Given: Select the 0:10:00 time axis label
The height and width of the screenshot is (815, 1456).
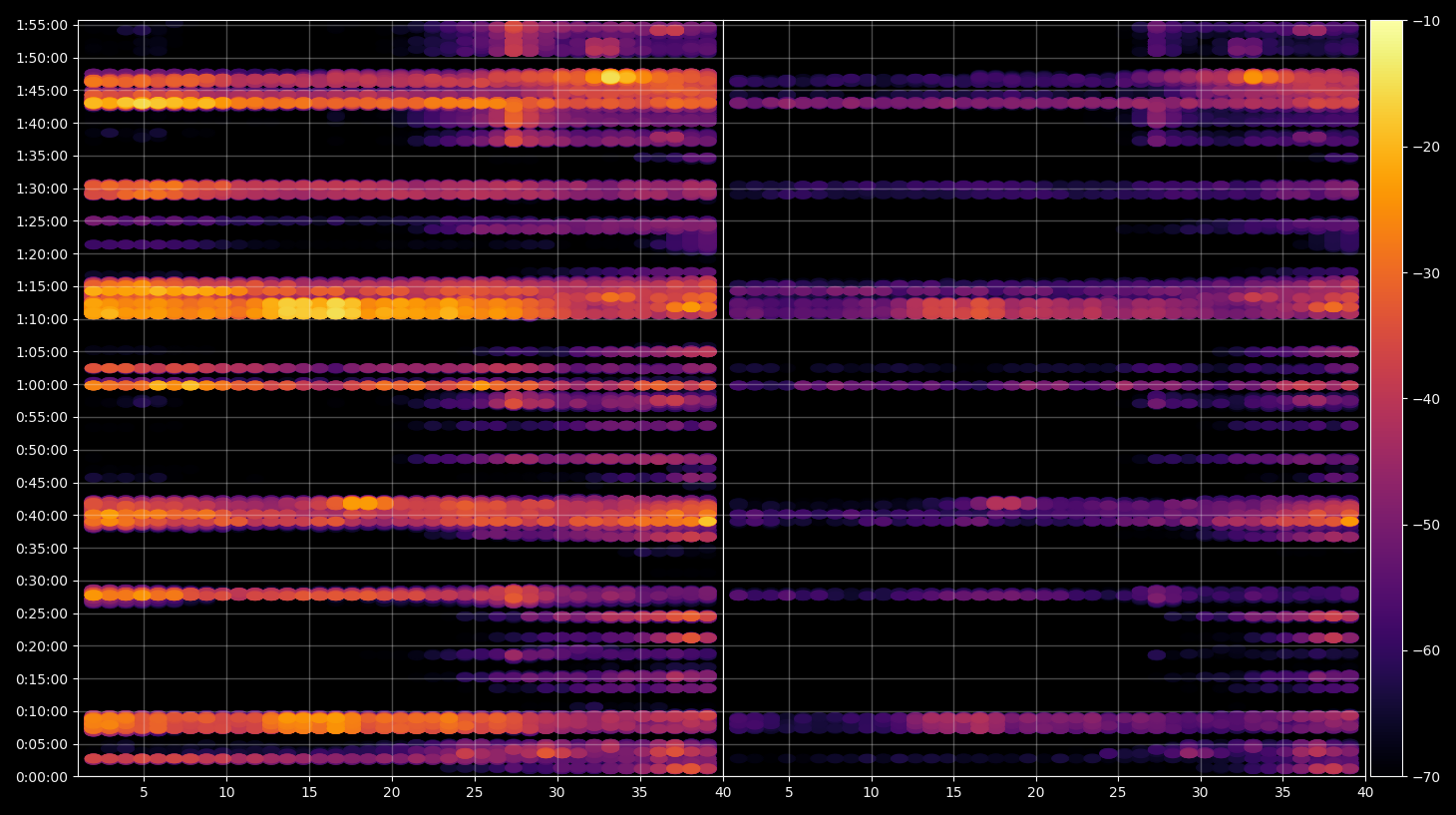Looking at the screenshot, I should pos(42,711).
